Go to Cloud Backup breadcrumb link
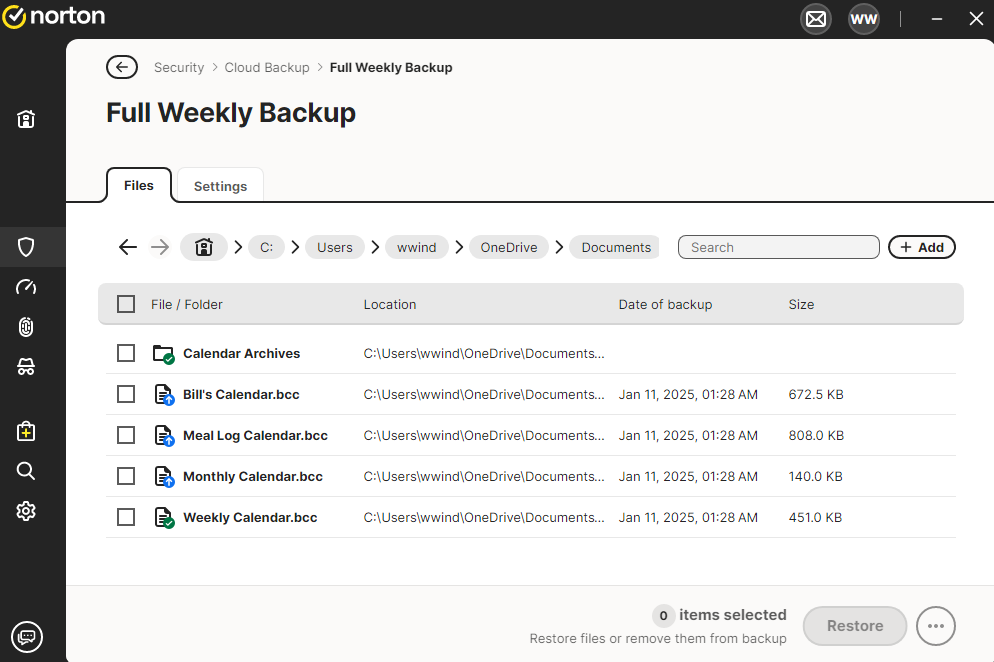This screenshot has height=662, width=994. coord(267,68)
